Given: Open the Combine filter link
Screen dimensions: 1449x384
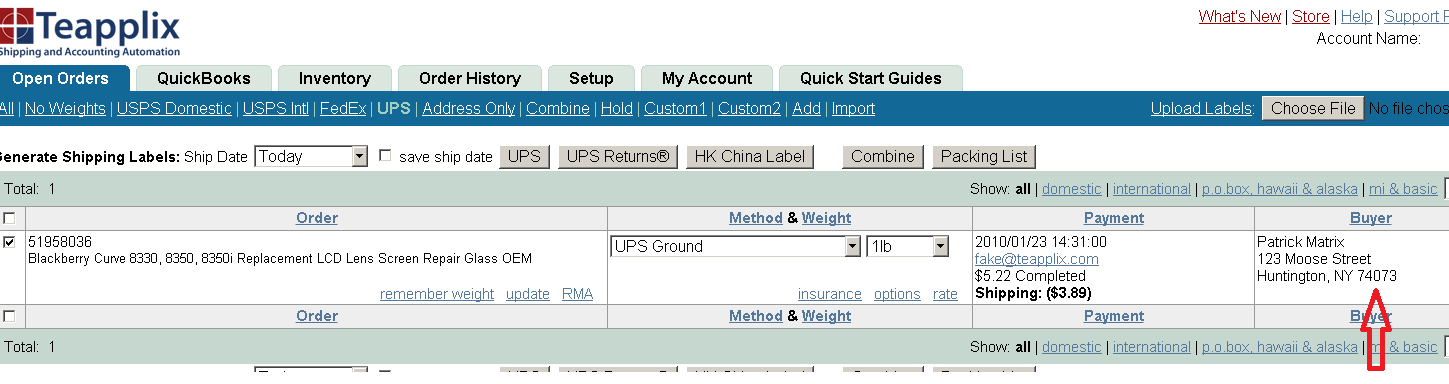Looking at the screenshot, I should [558, 108].
